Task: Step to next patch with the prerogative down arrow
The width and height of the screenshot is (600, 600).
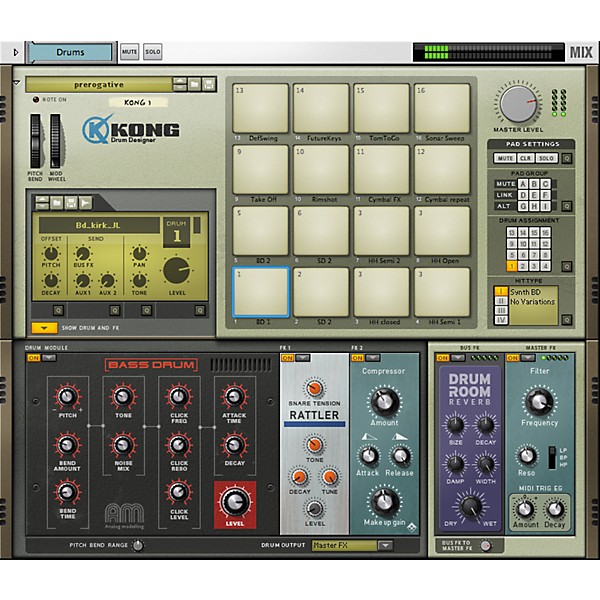Action: coord(179,88)
